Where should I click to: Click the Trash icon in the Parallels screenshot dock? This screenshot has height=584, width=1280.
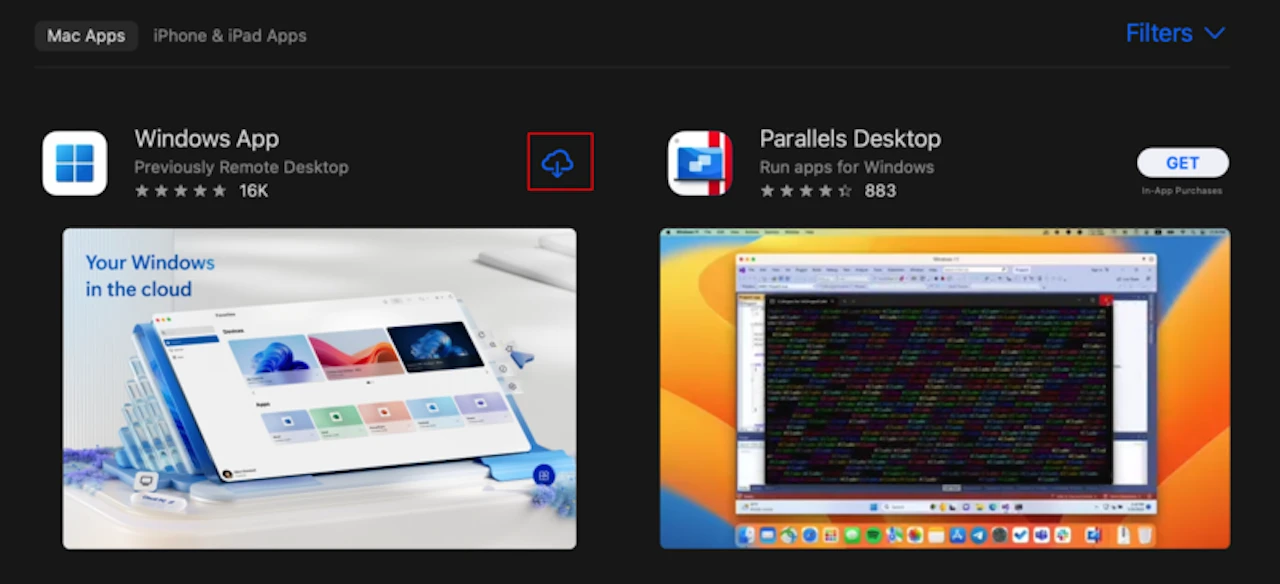pyautogui.click(x=1145, y=536)
